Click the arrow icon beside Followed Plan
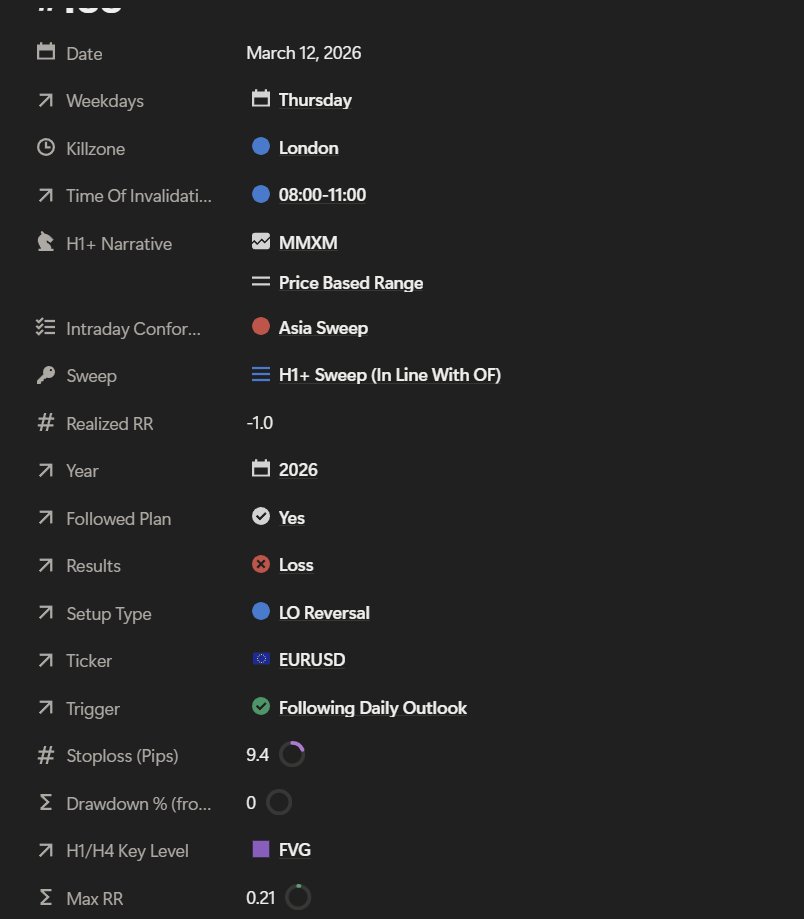804x919 pixels. tap(46, 518)
